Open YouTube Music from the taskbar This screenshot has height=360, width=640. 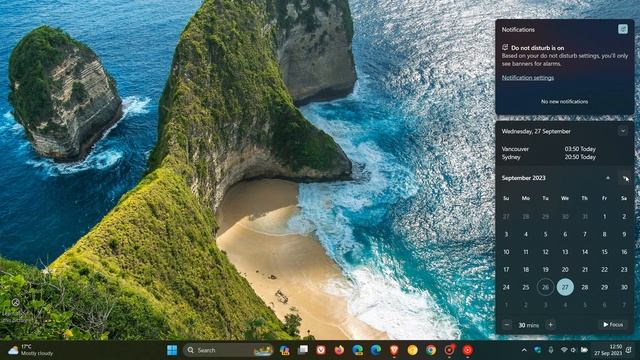[468, 350]
